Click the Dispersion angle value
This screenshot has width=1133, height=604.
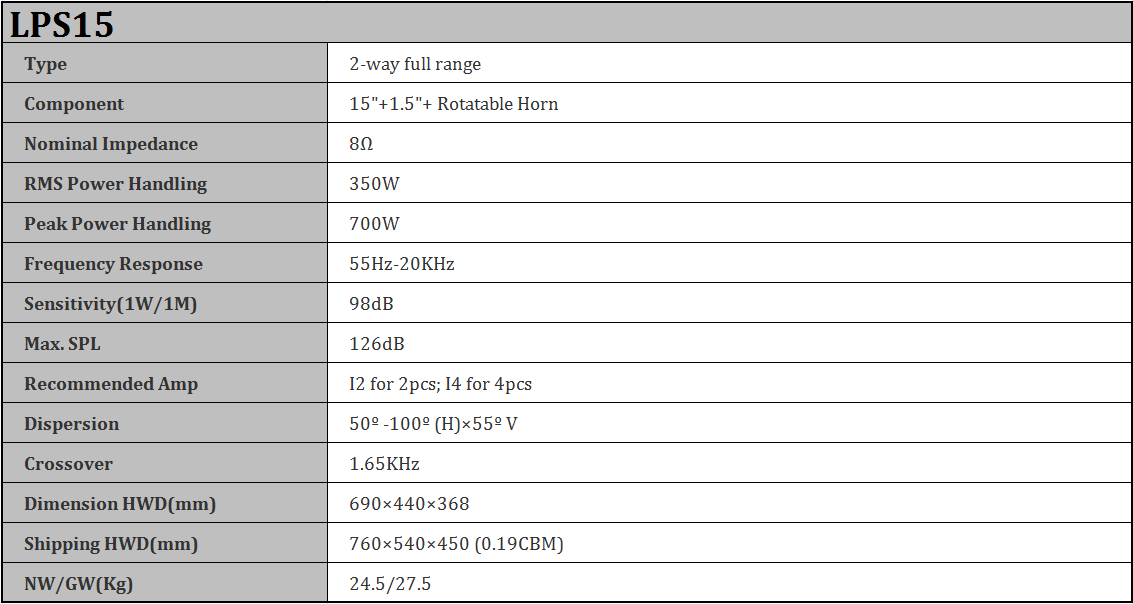point(433,424)
